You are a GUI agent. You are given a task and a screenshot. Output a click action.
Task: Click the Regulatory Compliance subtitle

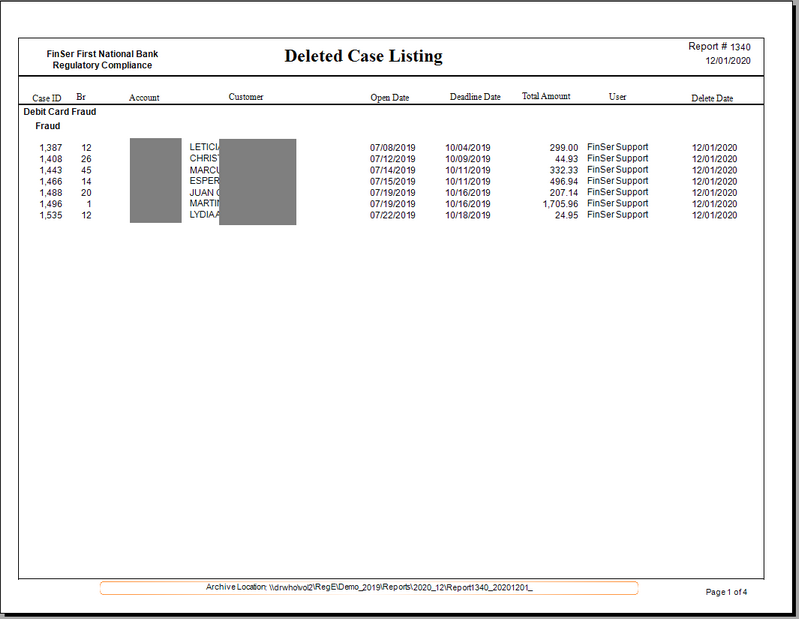click(x=102, y=65)
